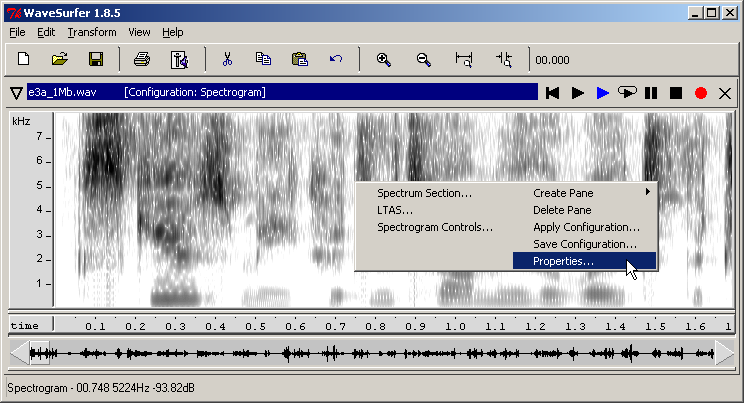The image size is (744, 403).
Task: Collapse the sound panel with triangle
Action: point(16,93)
